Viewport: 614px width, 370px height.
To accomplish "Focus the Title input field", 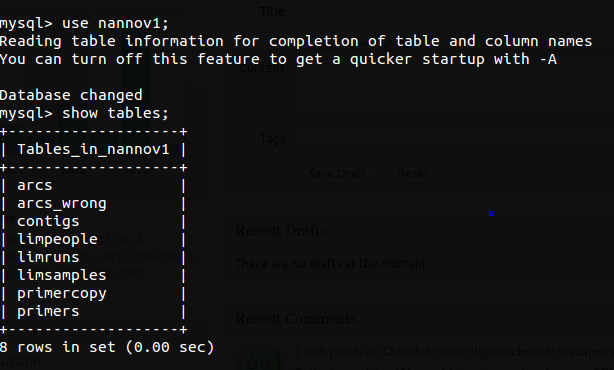I will click(x=454, y=12).
